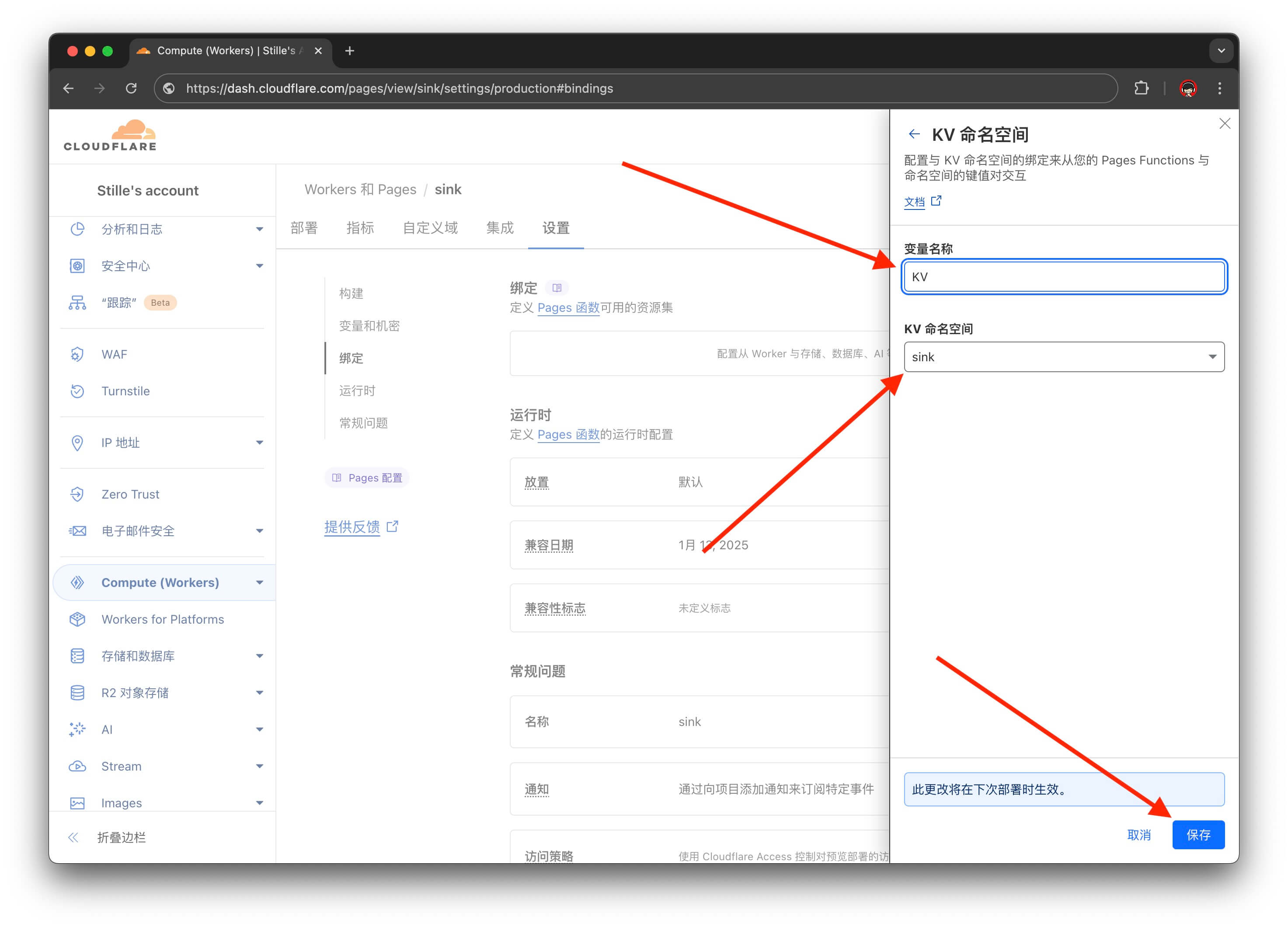The height and width of the screenshot is (928, 1288).
Task: Click the Turnstile sidebar icon
Action: pos(77,391)
